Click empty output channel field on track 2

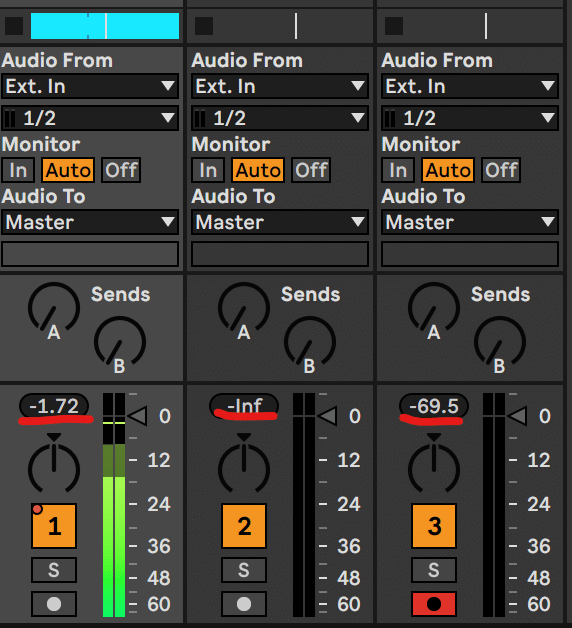(x=280, y=254)
